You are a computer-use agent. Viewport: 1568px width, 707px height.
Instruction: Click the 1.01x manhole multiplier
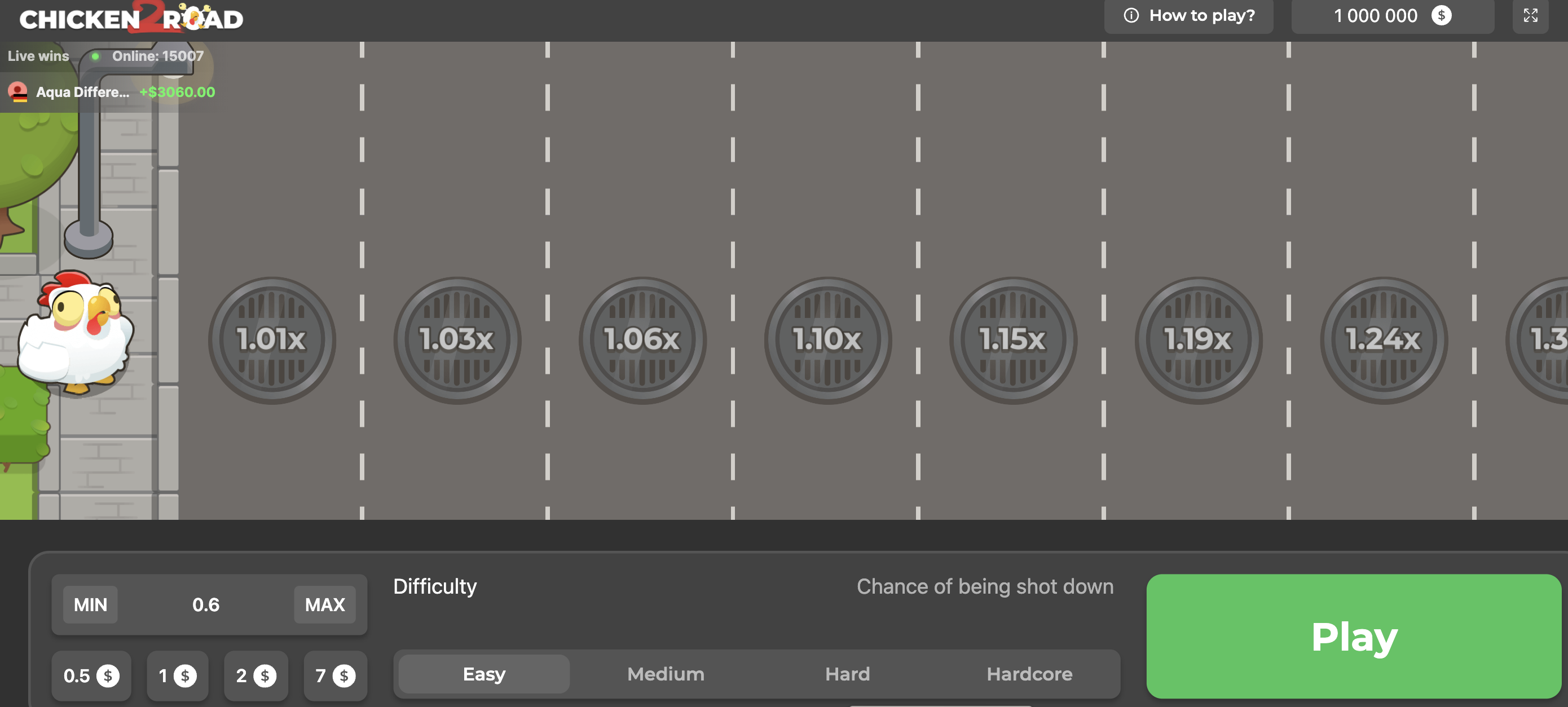coord(271,339)
